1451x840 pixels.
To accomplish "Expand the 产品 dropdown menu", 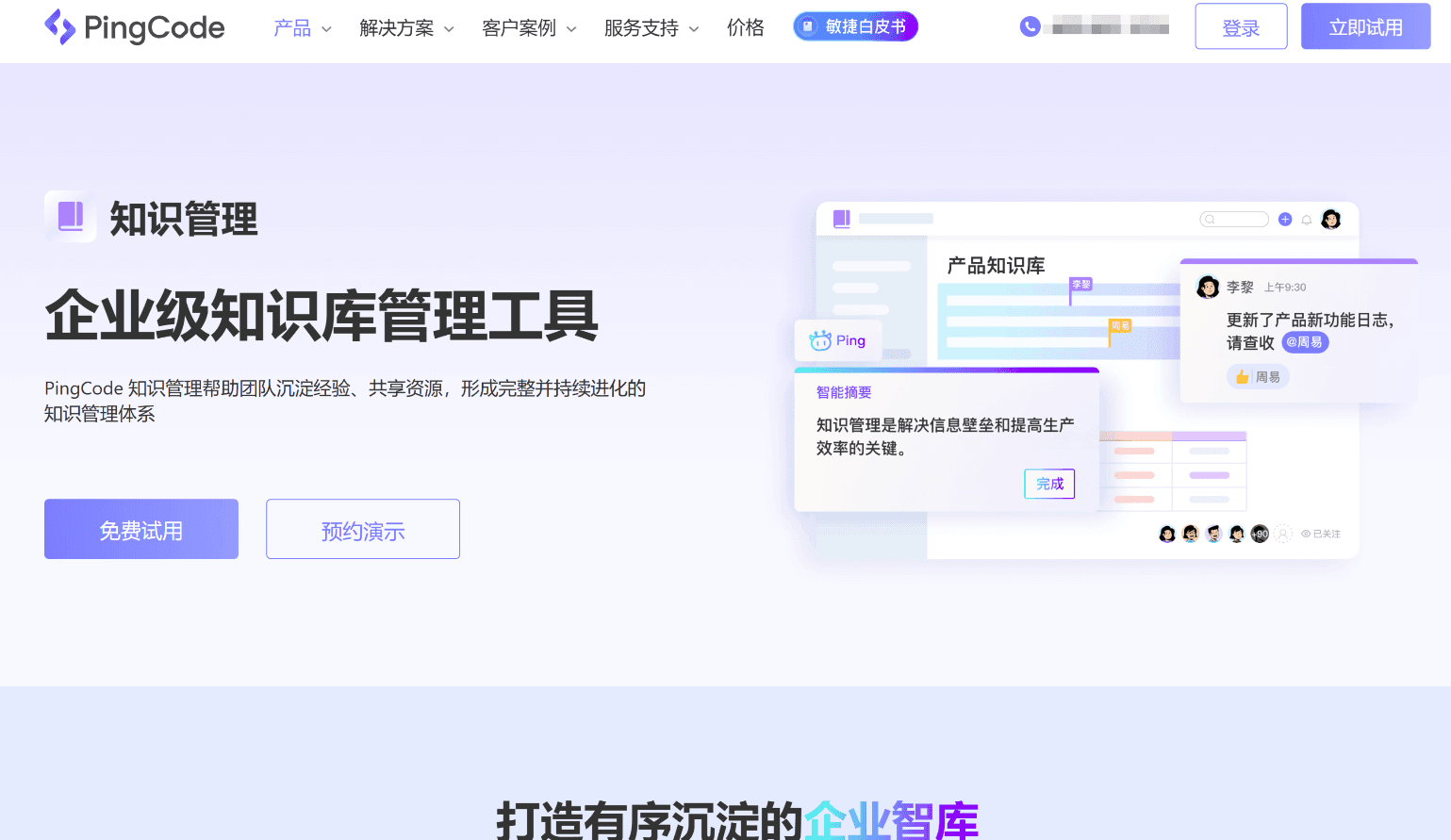I will [x=303, y=28].
